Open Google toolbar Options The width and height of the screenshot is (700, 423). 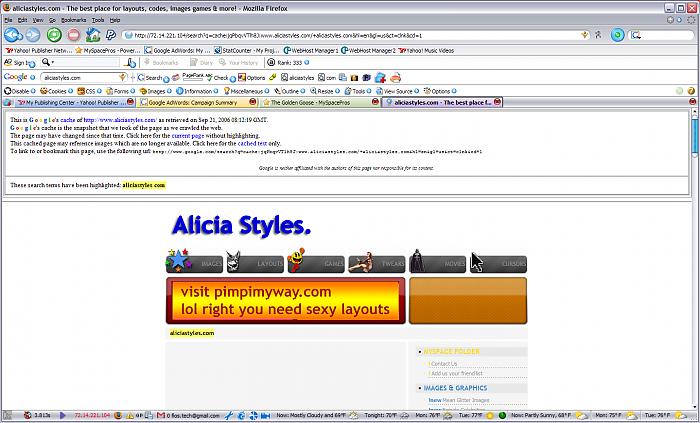tap(251, 78)
